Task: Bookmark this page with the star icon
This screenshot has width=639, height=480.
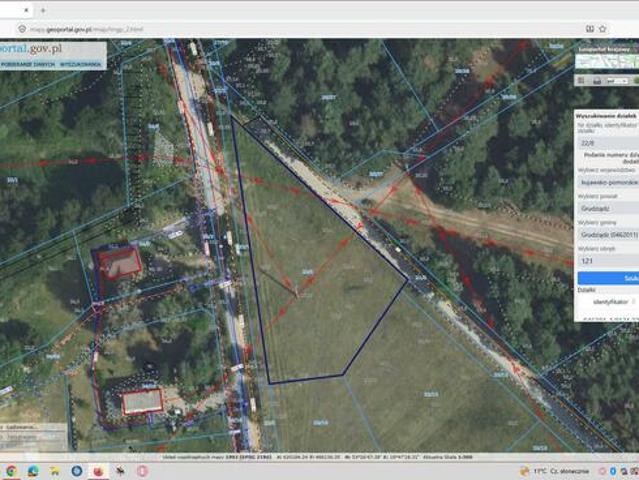Action: (x=603, y=29)
